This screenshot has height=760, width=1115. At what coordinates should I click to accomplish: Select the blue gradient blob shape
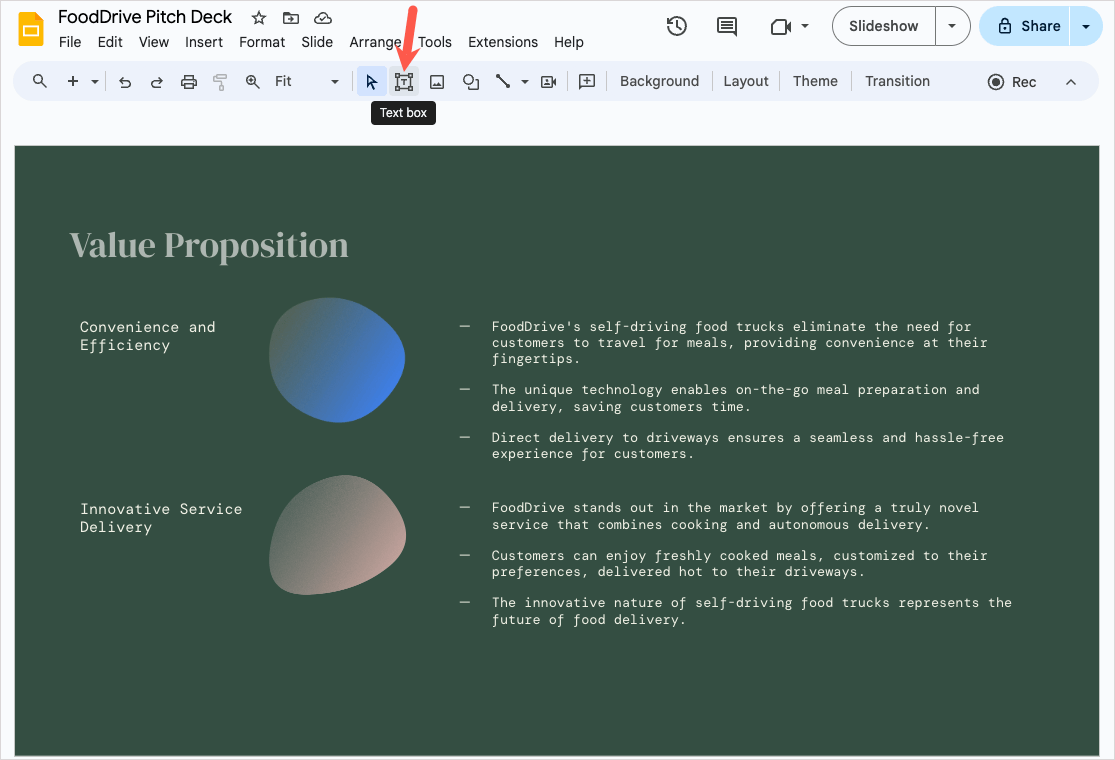click(337, 360)
